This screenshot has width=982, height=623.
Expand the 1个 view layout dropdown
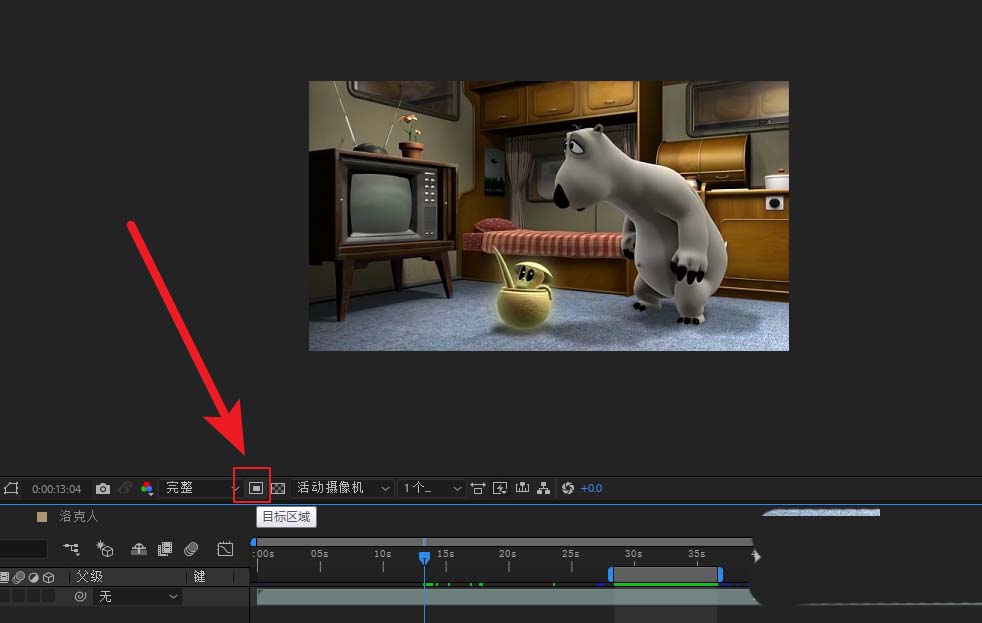pyautogui.click(x=432, y=488)
